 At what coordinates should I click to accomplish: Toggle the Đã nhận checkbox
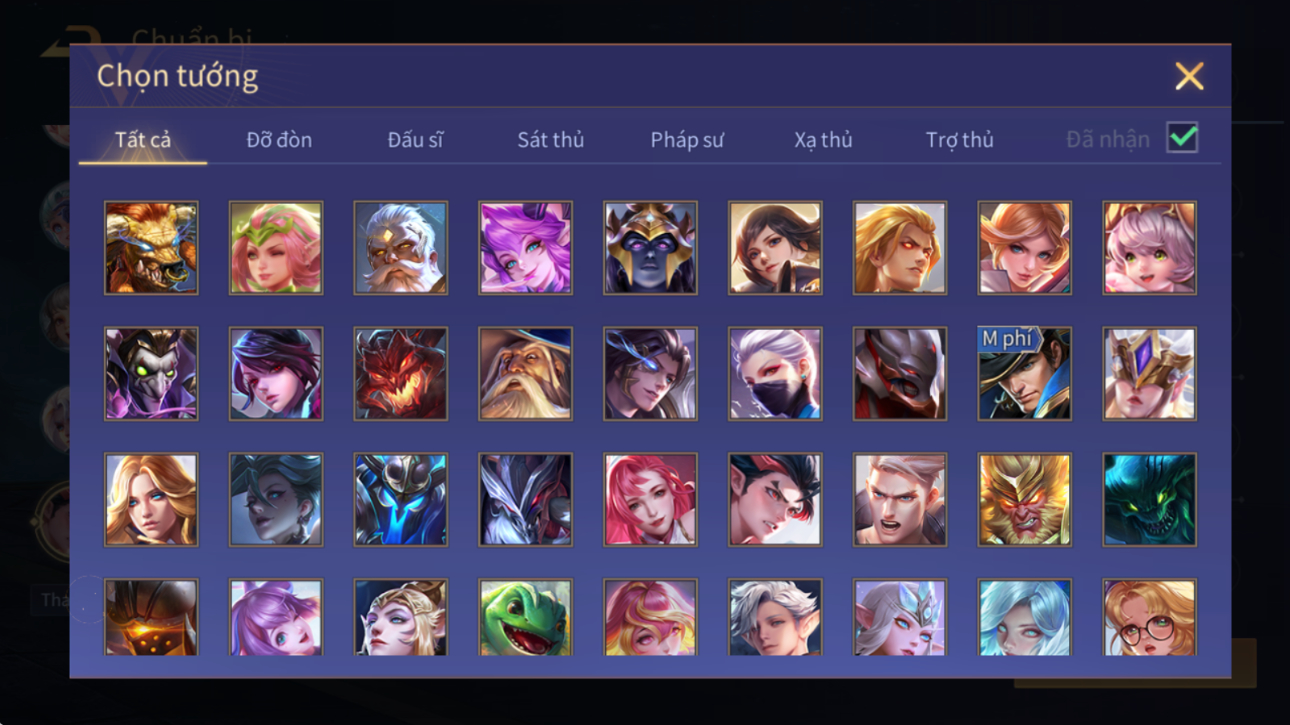tap(1182, 139)
